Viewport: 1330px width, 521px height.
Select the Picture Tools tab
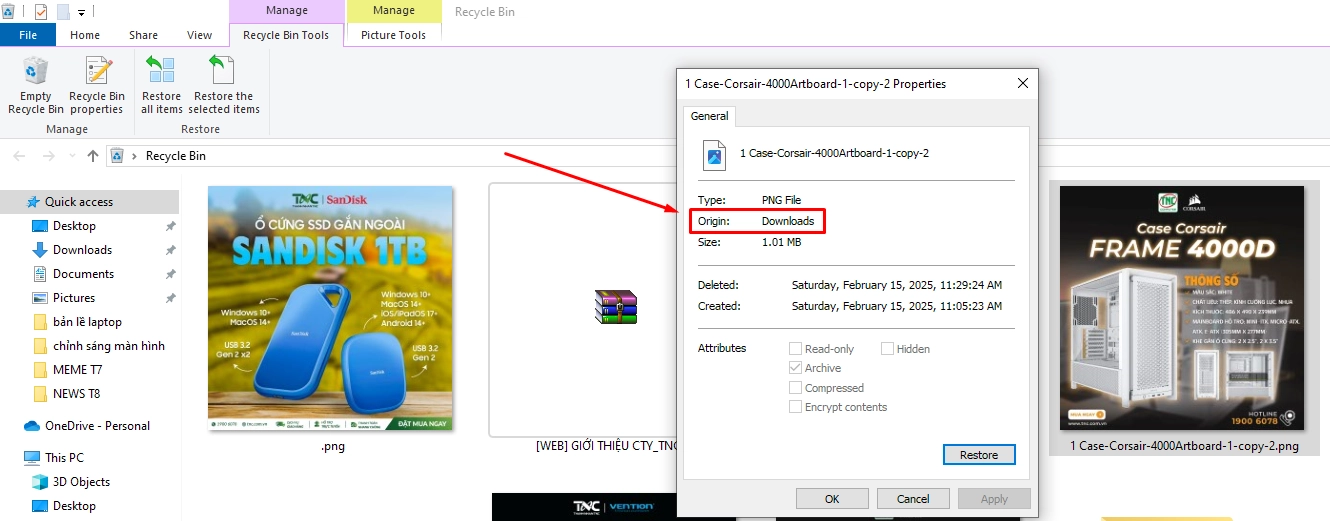(393, 35)
